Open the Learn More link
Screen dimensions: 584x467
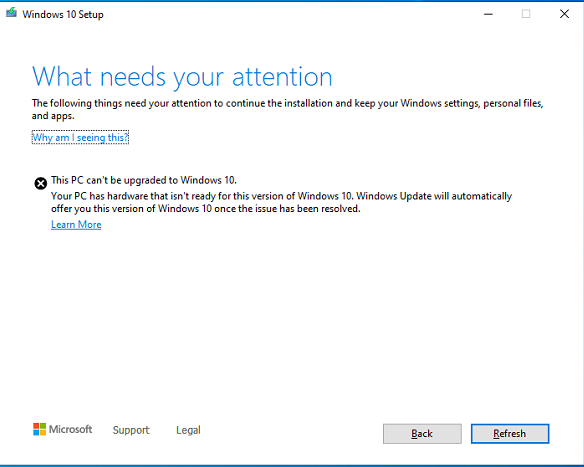[76, 225]
